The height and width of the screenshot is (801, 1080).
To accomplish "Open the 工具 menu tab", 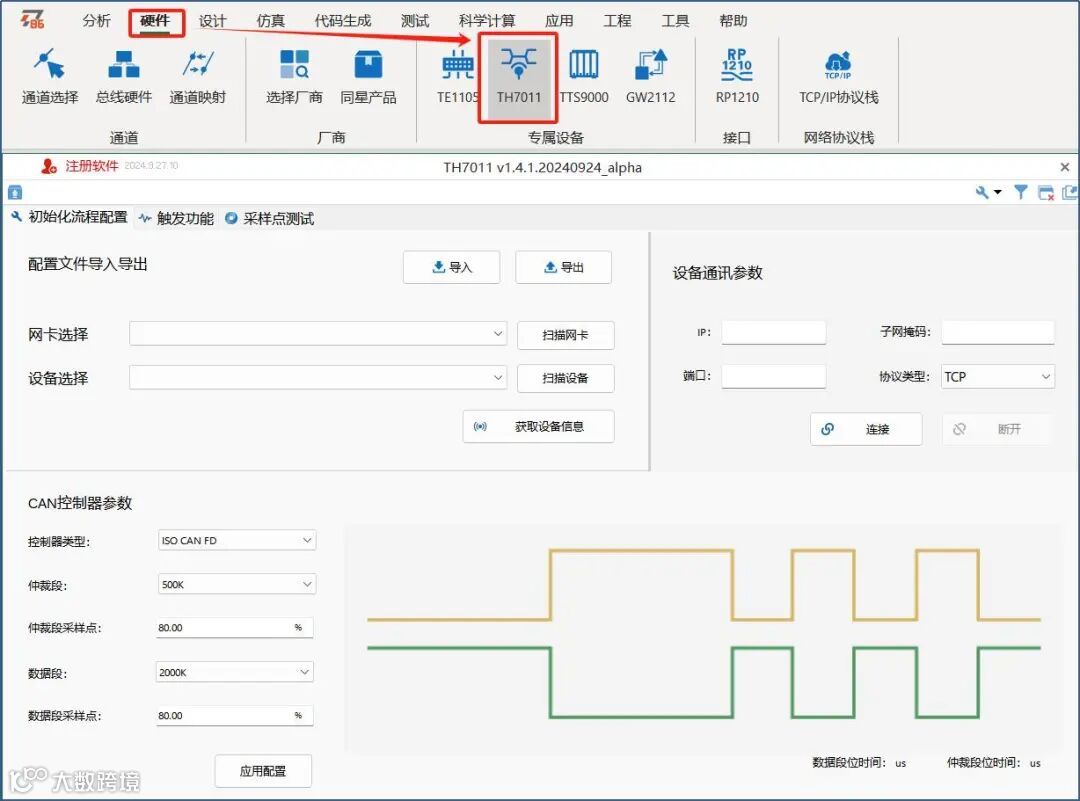I will click(x=675, y=21).
